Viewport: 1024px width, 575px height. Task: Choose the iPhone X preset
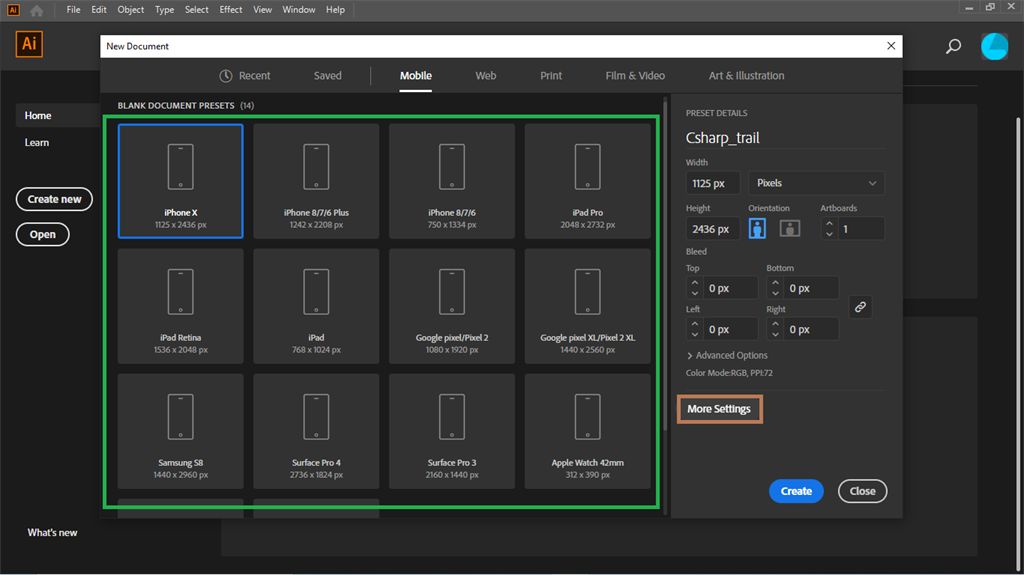pos(181,181)
